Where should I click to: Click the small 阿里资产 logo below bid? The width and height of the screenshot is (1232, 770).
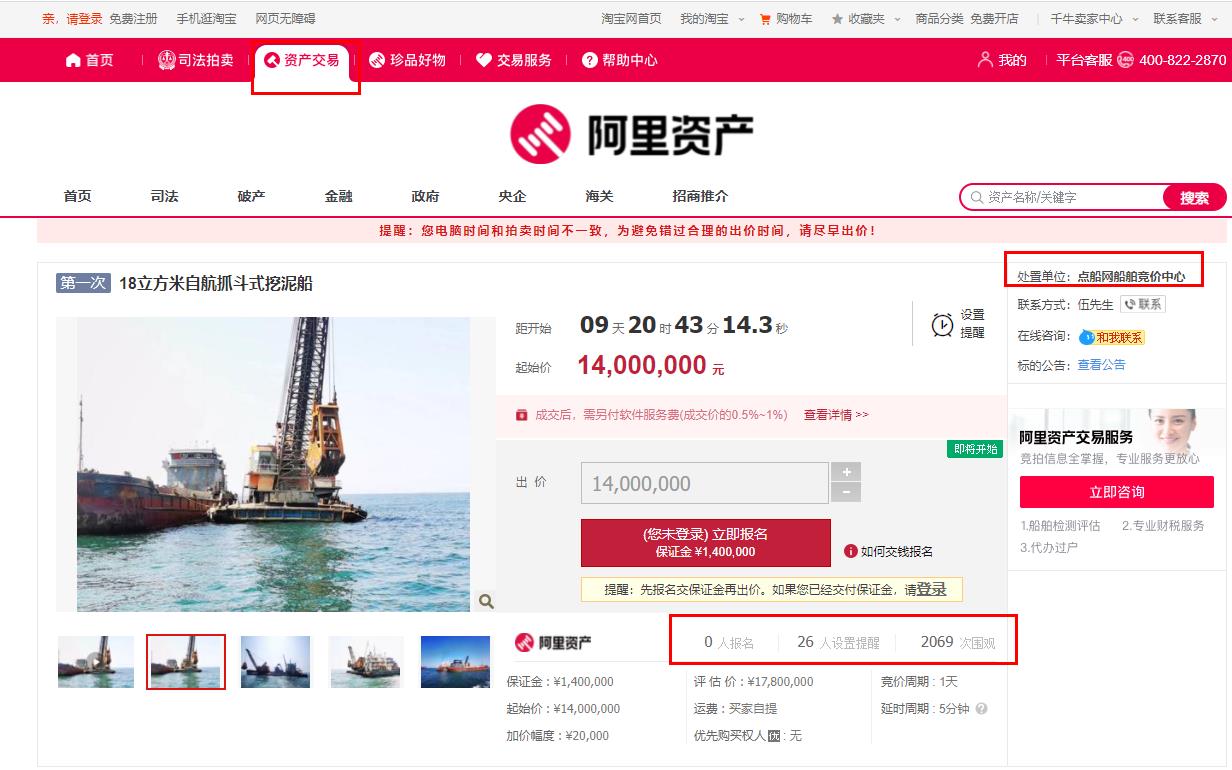(553, 642)
